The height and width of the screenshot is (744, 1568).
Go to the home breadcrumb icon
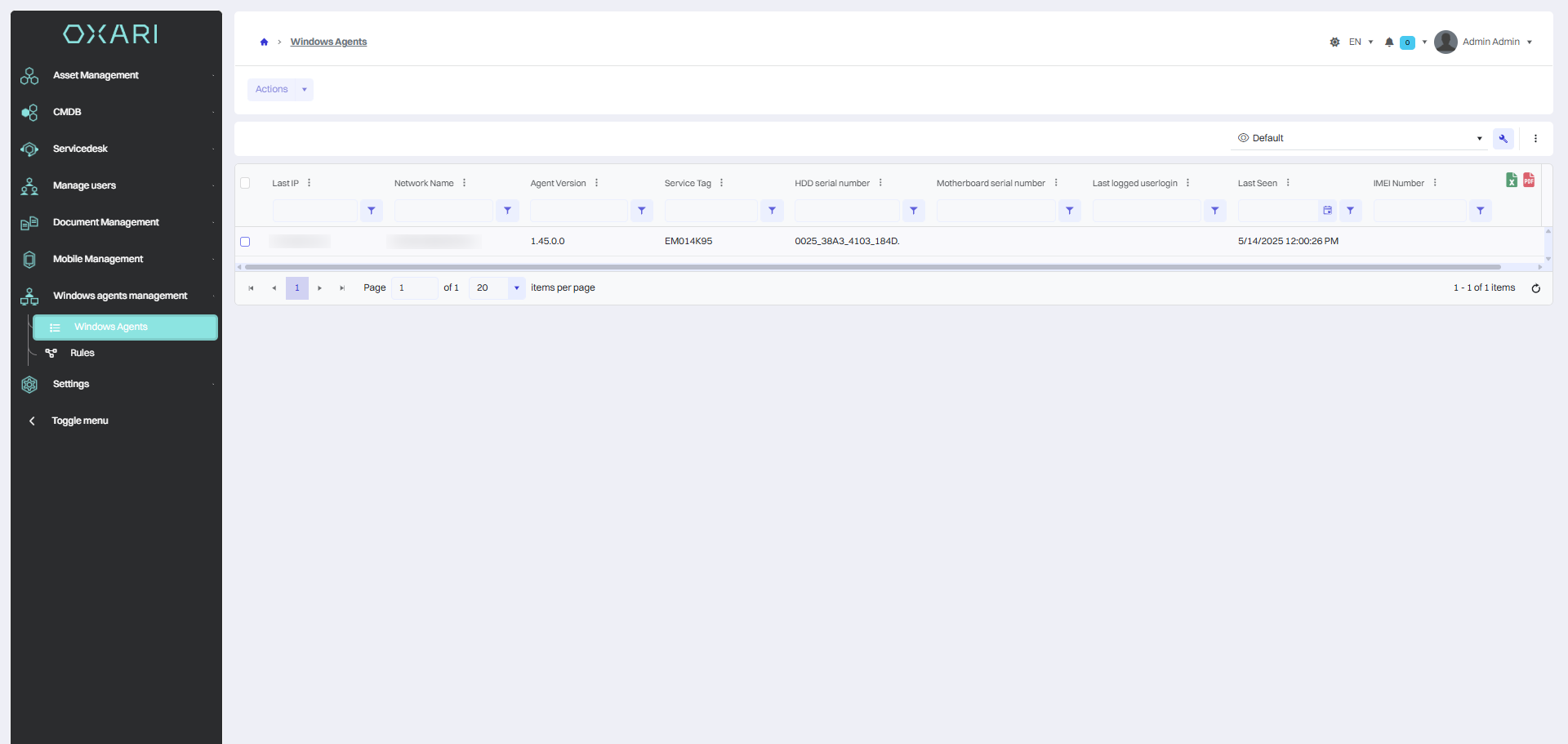264,42
